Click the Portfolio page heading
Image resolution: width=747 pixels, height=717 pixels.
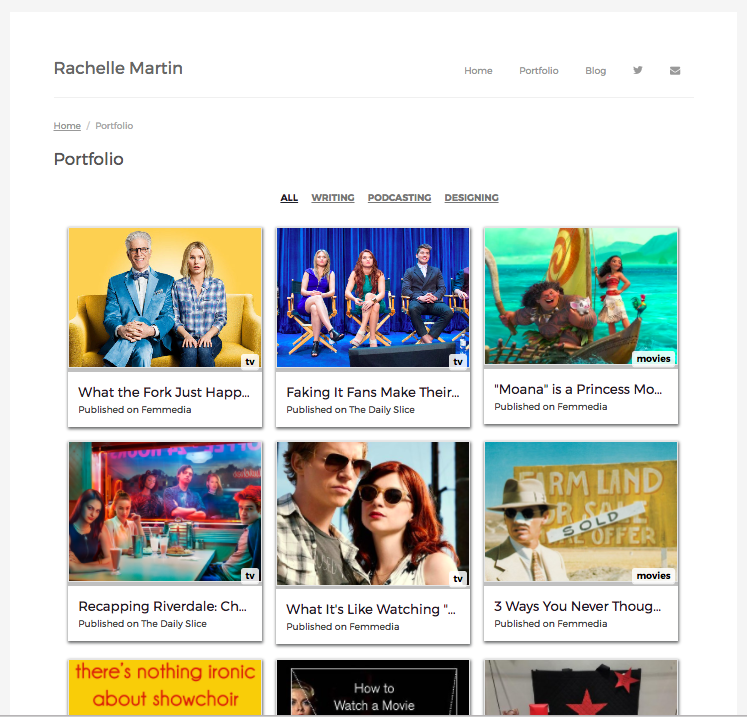[89, 159]
